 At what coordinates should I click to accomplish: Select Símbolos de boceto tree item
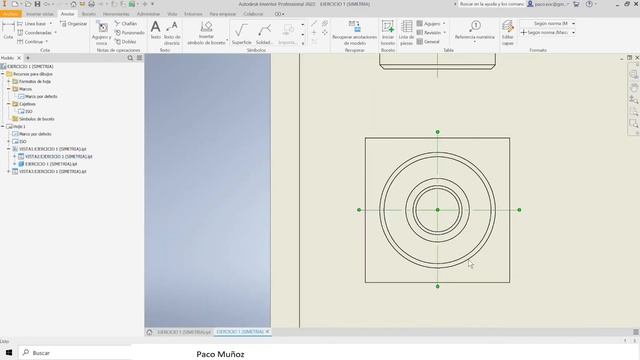coord(36,119)
